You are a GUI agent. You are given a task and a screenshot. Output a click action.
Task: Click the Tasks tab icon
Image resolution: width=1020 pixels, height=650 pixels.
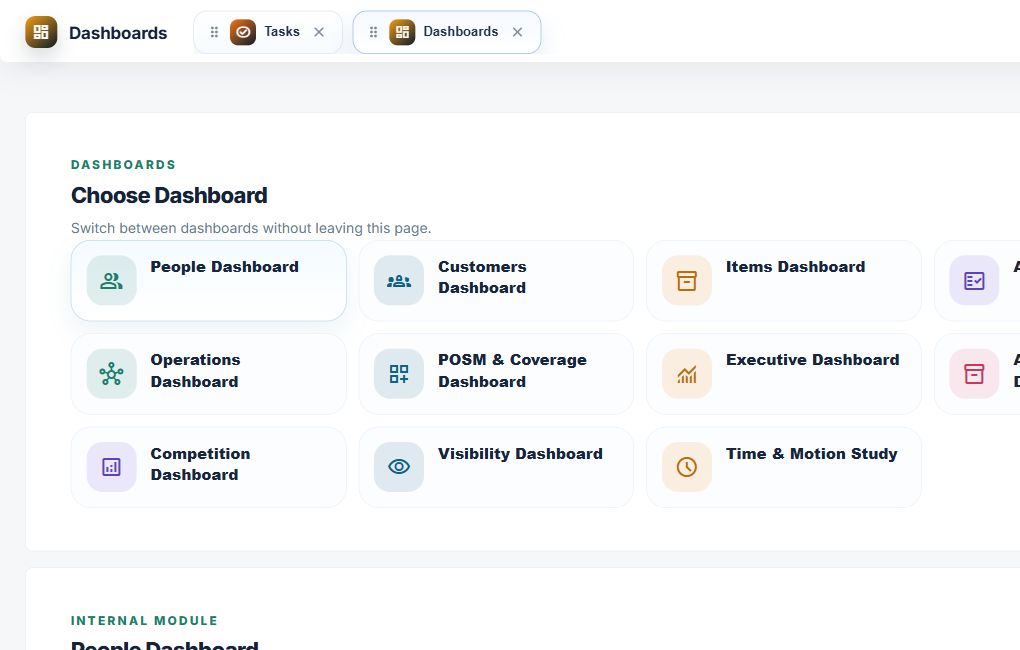click(x=243, y=32)
